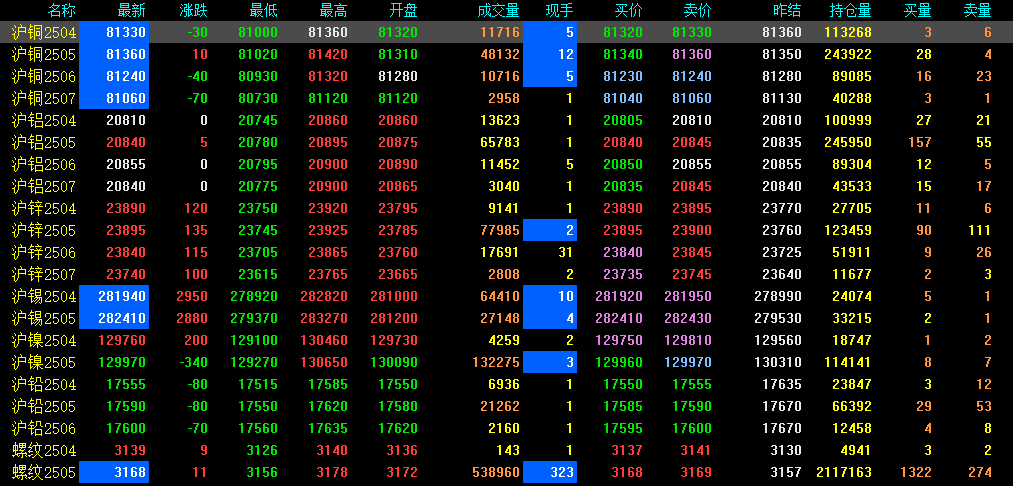Select the 沪铜2504 contract row name
The image size is (1013, 486).
click(44, 32)
